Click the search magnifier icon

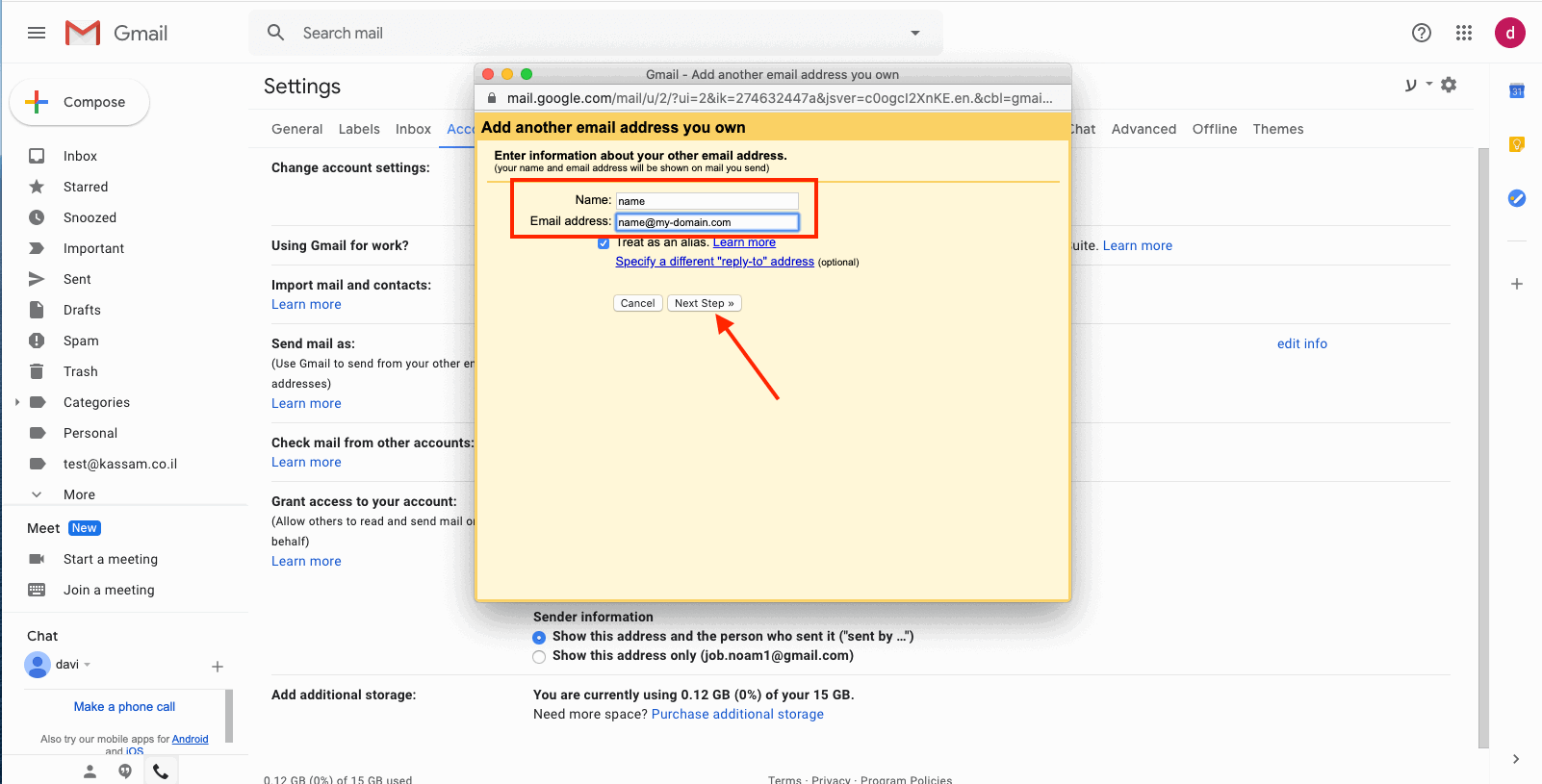pyautogui.click(x=276, y=33)
